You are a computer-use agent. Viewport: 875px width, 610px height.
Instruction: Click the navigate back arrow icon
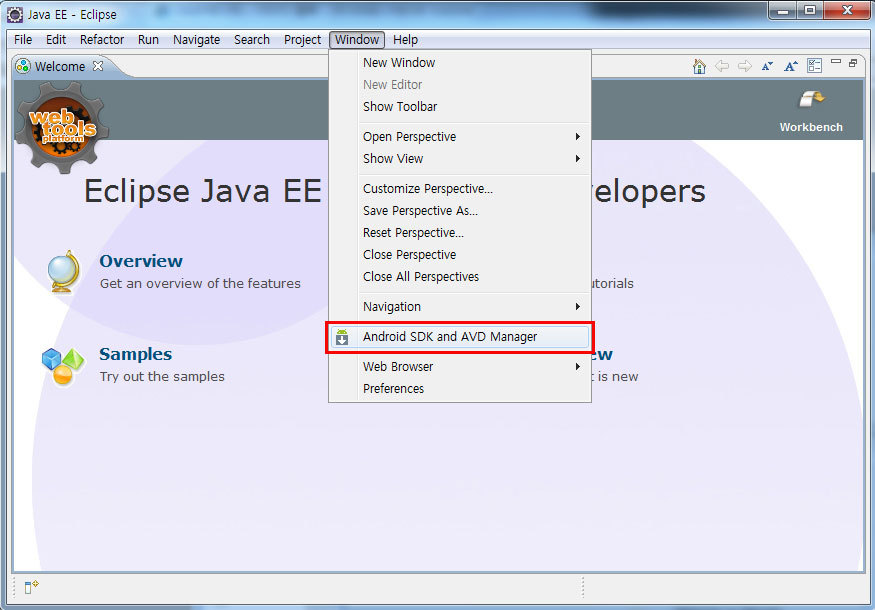point(722,66)
